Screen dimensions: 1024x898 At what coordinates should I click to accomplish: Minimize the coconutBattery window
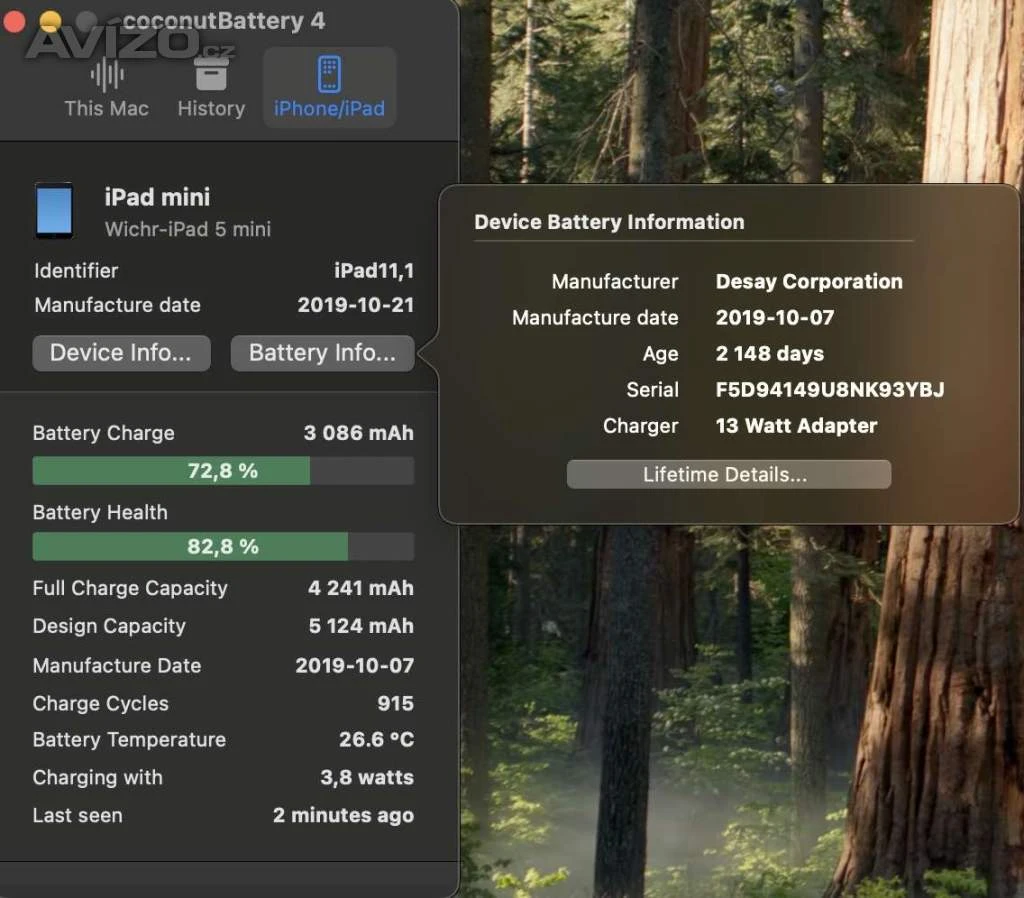(x=50, y=21)
